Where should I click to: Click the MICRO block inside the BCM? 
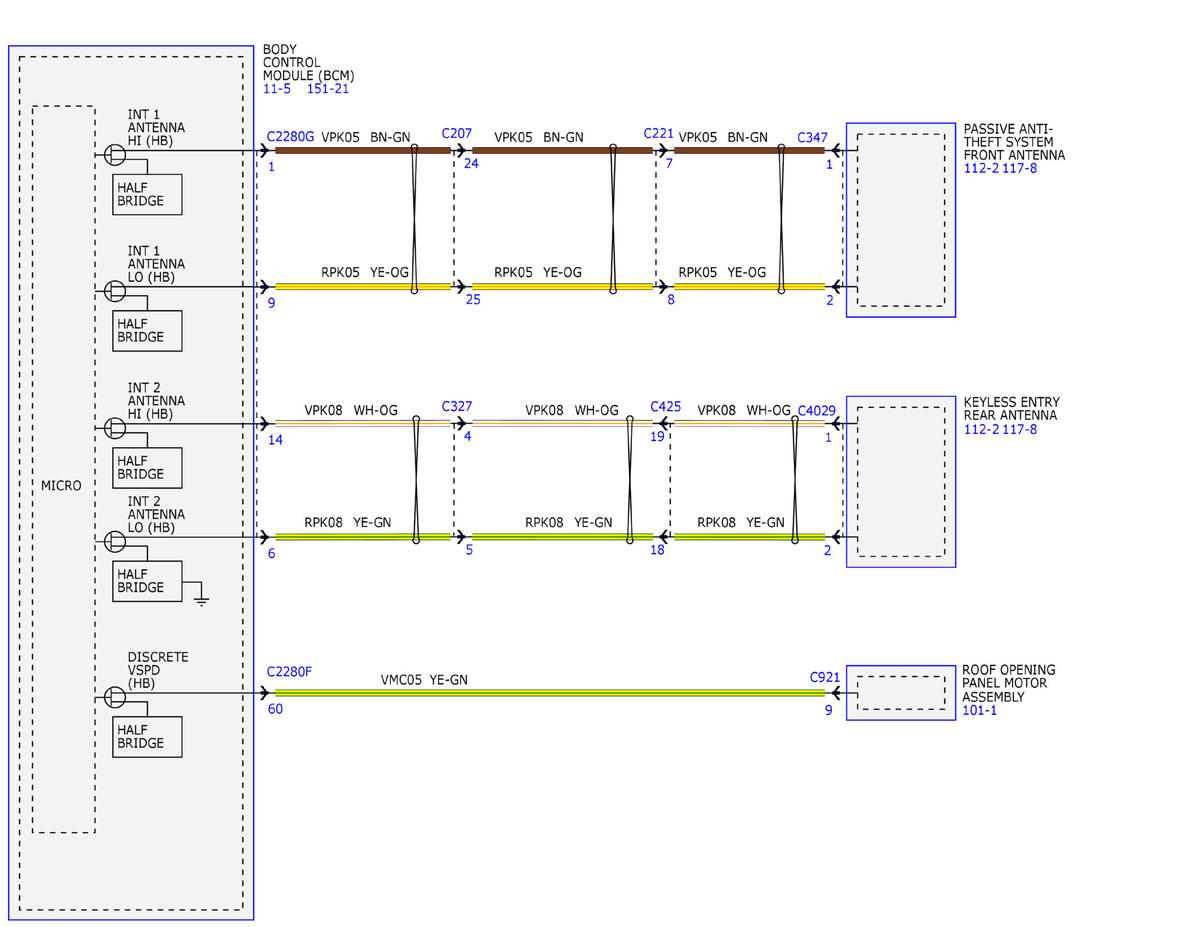coord(64,469)
